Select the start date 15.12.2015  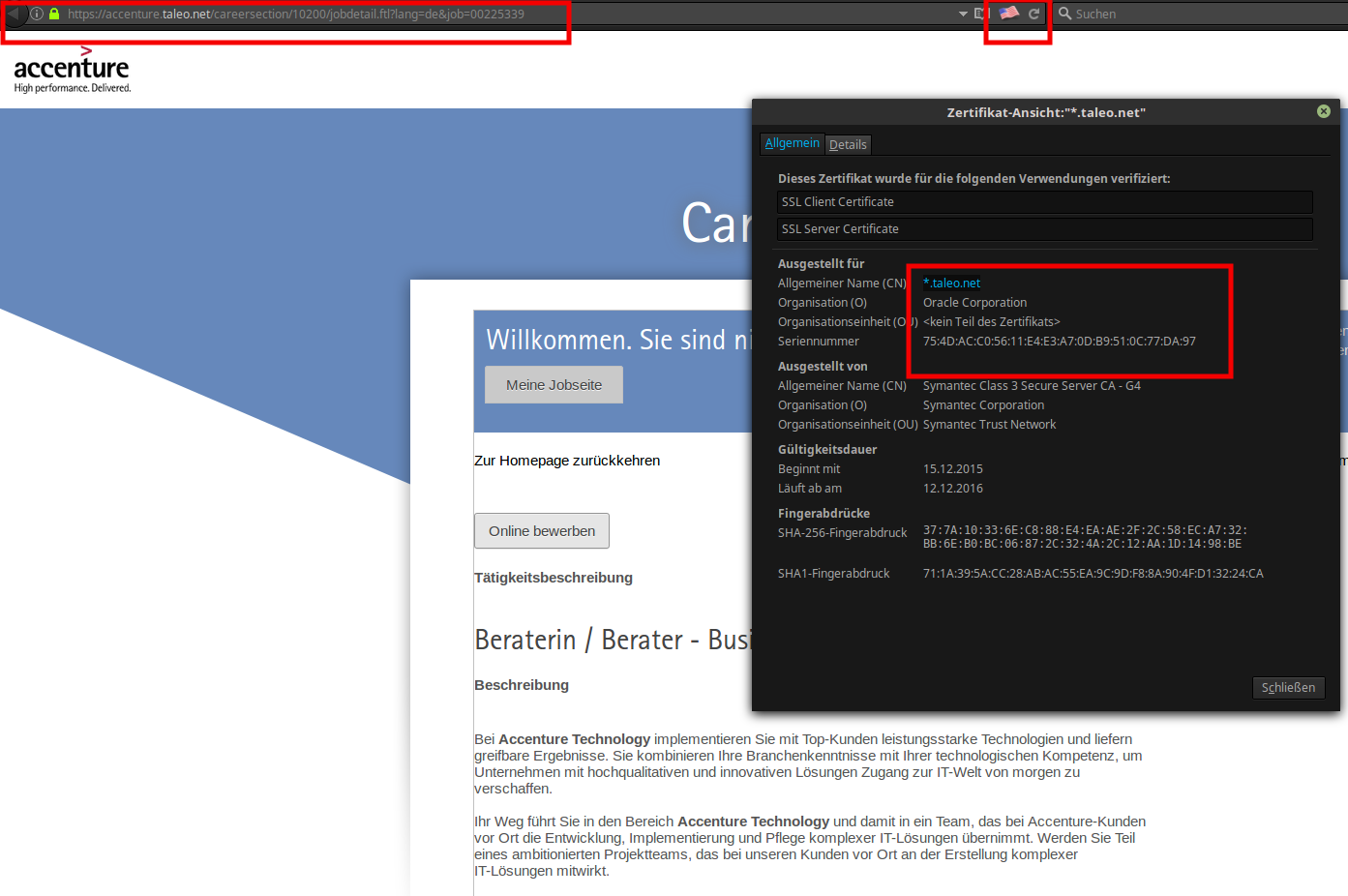[x=953, y=469]
